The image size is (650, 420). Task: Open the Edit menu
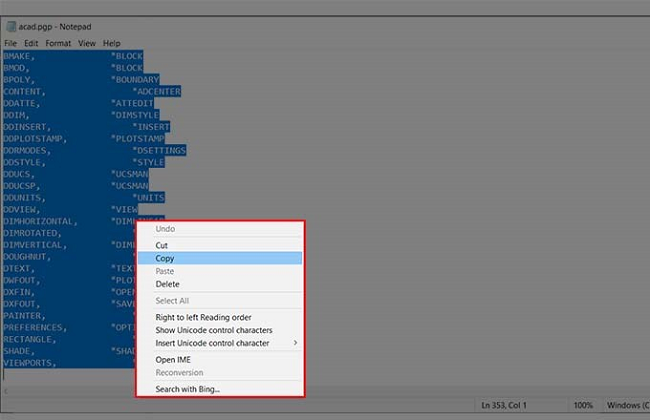point(31,43)
